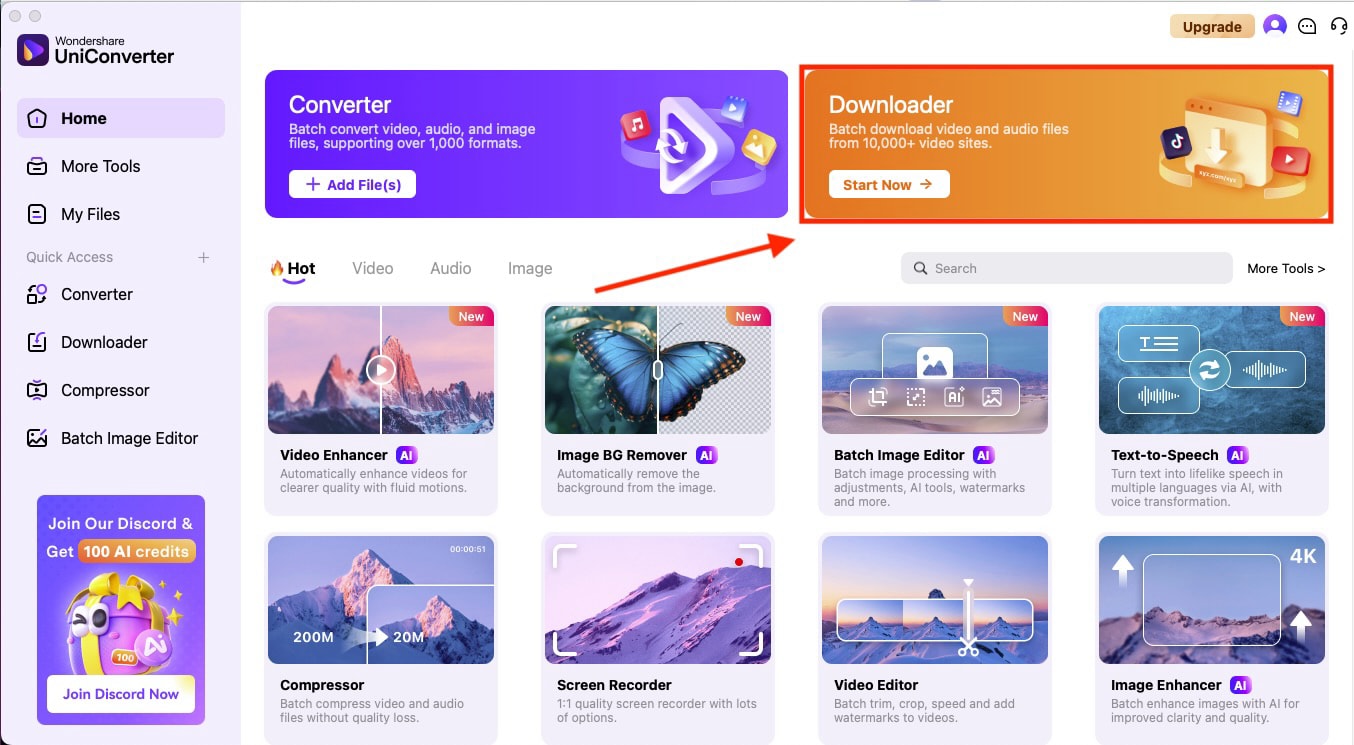Click the feedback chat icon

pyautogui.click(x=1307, y=26)
